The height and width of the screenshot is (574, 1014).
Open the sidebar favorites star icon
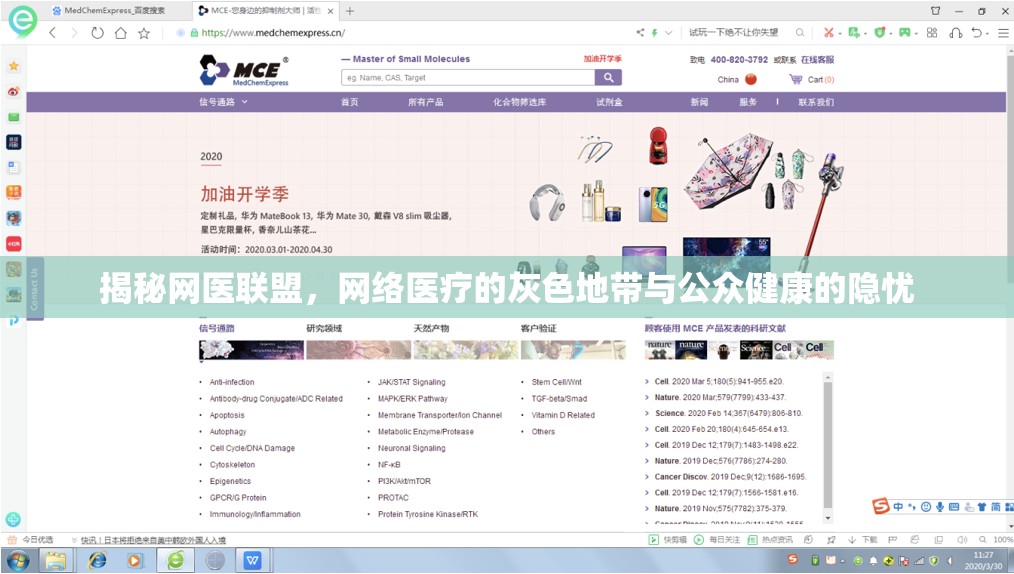[14, 66]
